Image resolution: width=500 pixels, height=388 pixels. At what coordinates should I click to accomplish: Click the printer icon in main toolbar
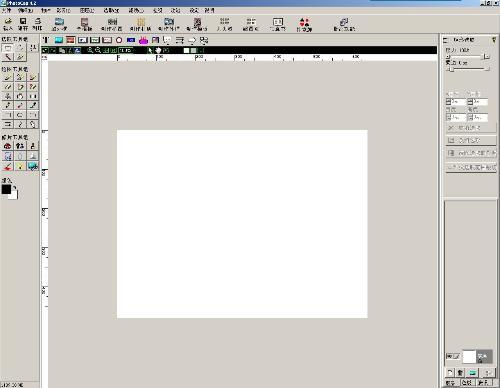tap(38, 21)
